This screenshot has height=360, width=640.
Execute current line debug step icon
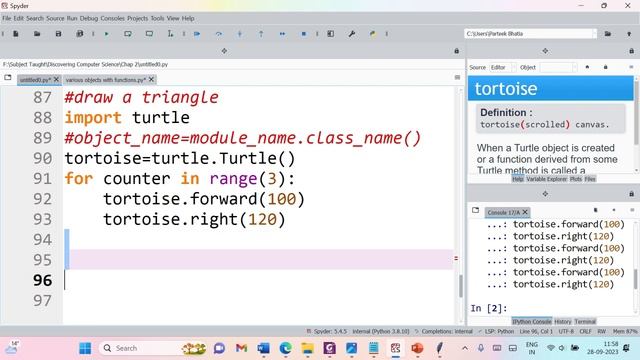coord(219,34)
